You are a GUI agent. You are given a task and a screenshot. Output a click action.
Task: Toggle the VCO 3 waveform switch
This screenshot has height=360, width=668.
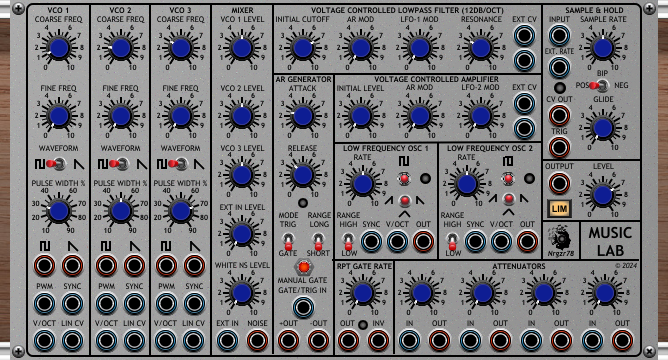(x=178, y=164)
